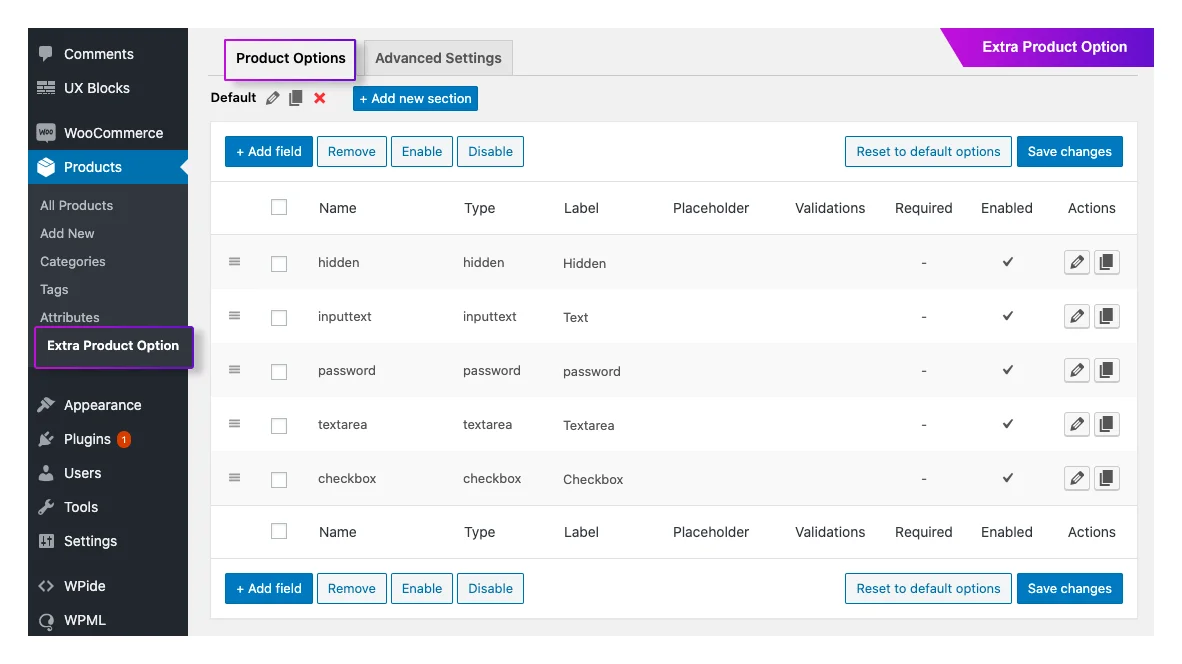
Task: Duplicate the checkbox field
Action: click(1107, 478)
